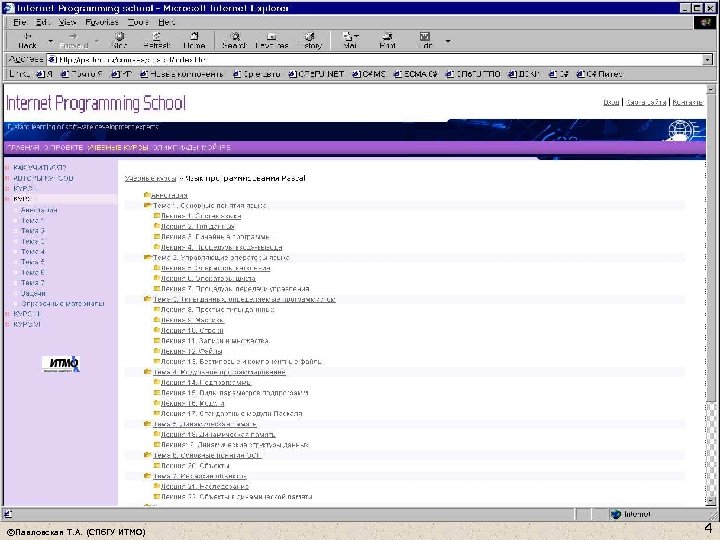The height and width of the screenshot is (540, 720).
Task: Open the History toolbar button
Action: [x=310, y=40]
